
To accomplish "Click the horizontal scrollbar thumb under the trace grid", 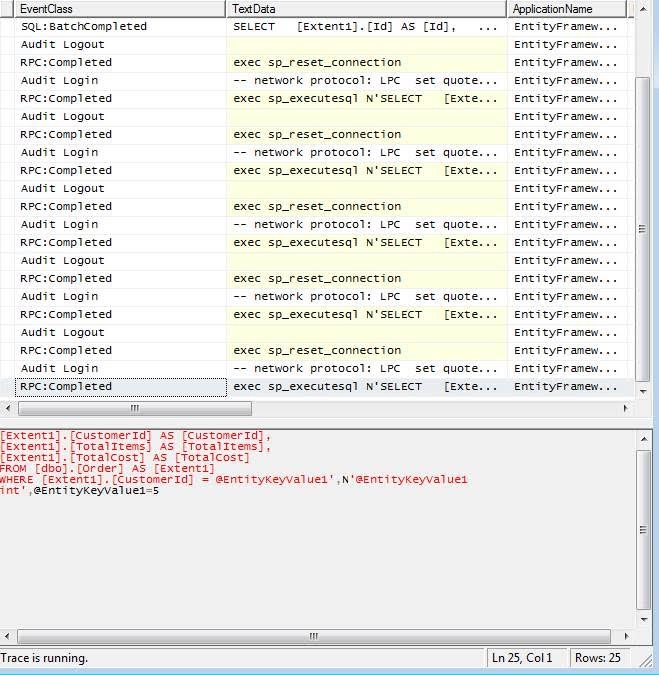I will (135, 408).
